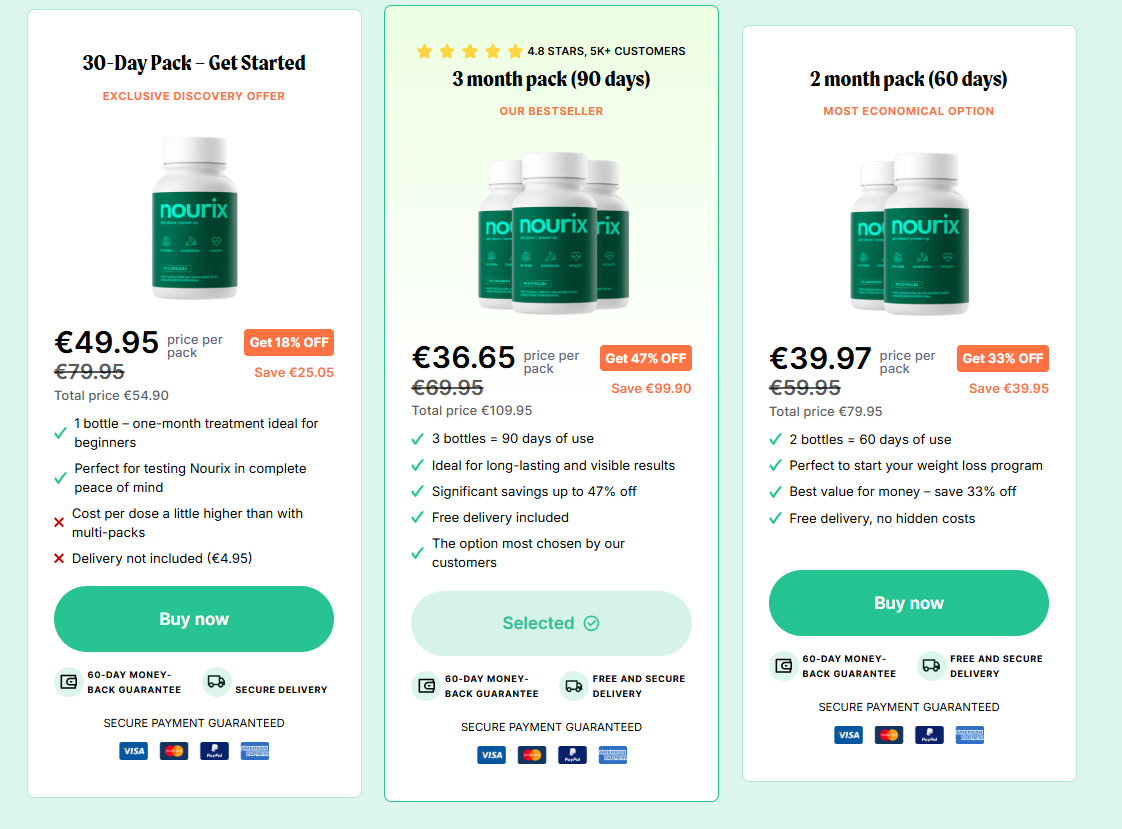The width and height of the screenshot is (1122, 829).
Task: Click the money-back guarantee wallet icon in the 3 month pack card
Action: coord(426,686)
